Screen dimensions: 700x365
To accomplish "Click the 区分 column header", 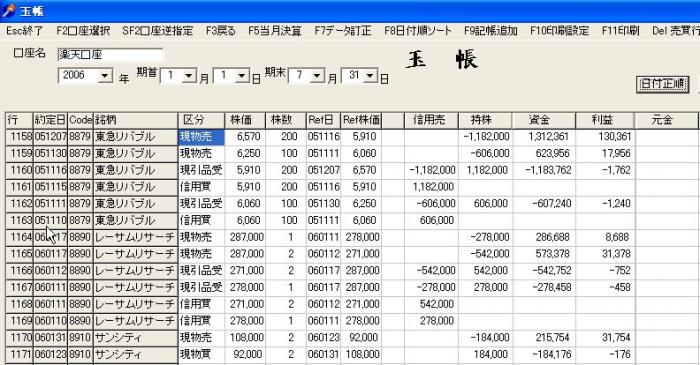I will [201, 120].
